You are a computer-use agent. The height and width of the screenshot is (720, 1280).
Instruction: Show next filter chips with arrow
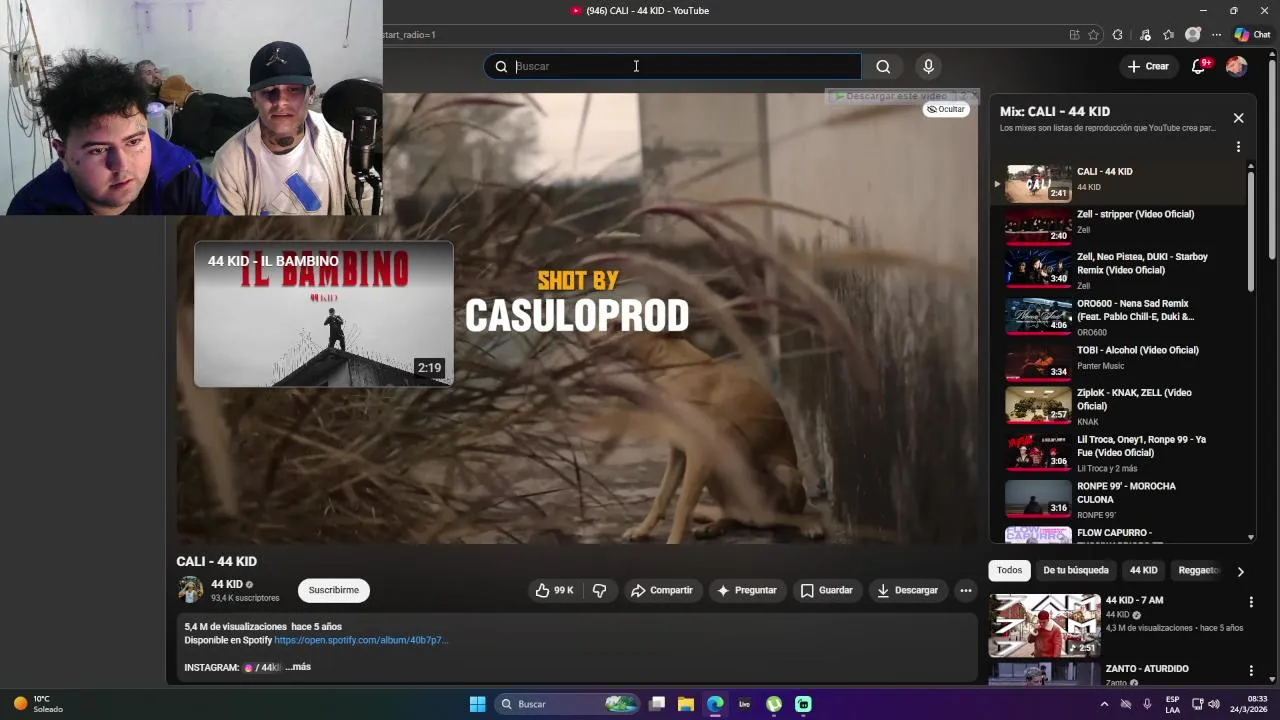(1240, 572)
